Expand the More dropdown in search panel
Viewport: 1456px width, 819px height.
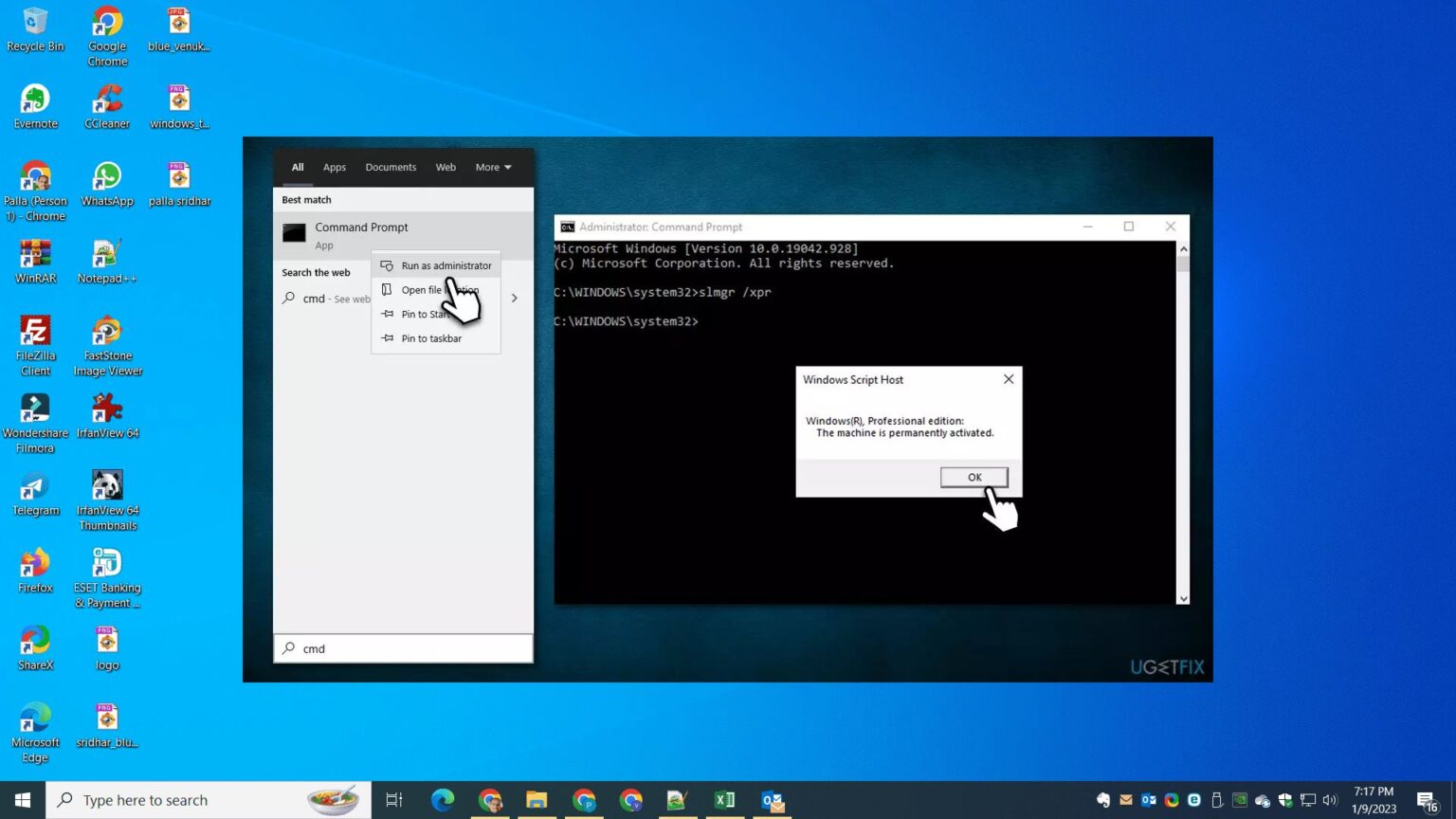coord(493,167)
